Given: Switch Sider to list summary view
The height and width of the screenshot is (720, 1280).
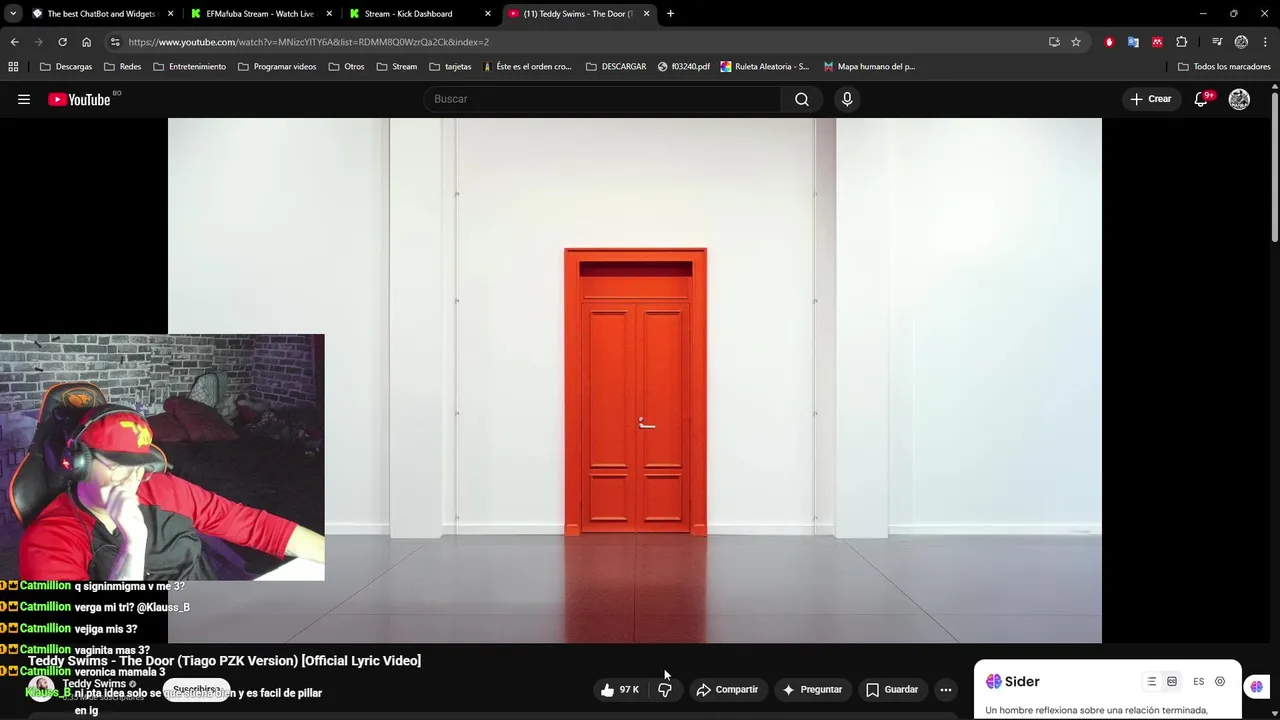Looking at the screenshot, I should coord(1151,682).
